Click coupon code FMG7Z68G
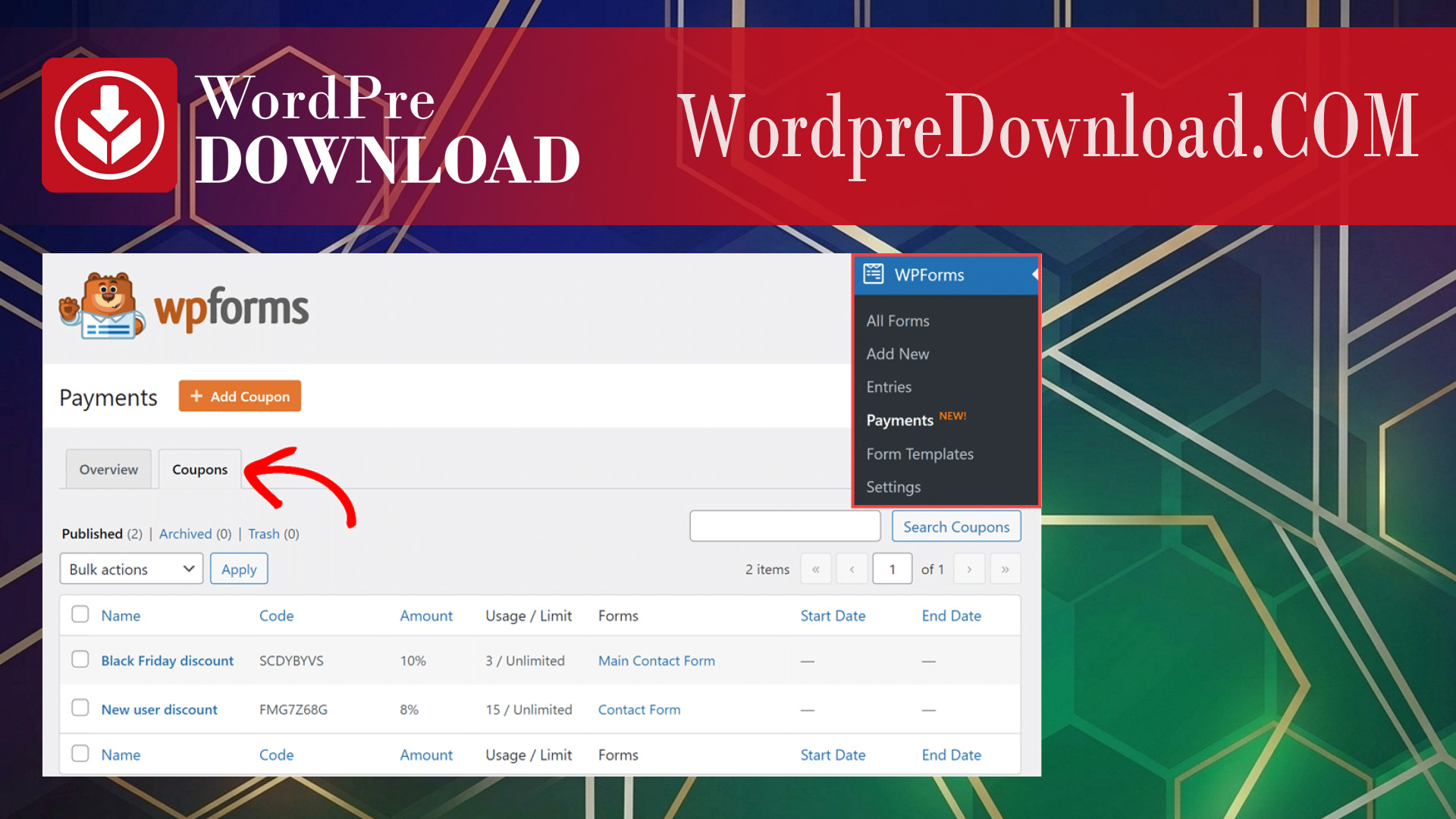Image resolution: width=1456 pixels, height=819 pixels. pyautogui.click(x=293, y=710)
